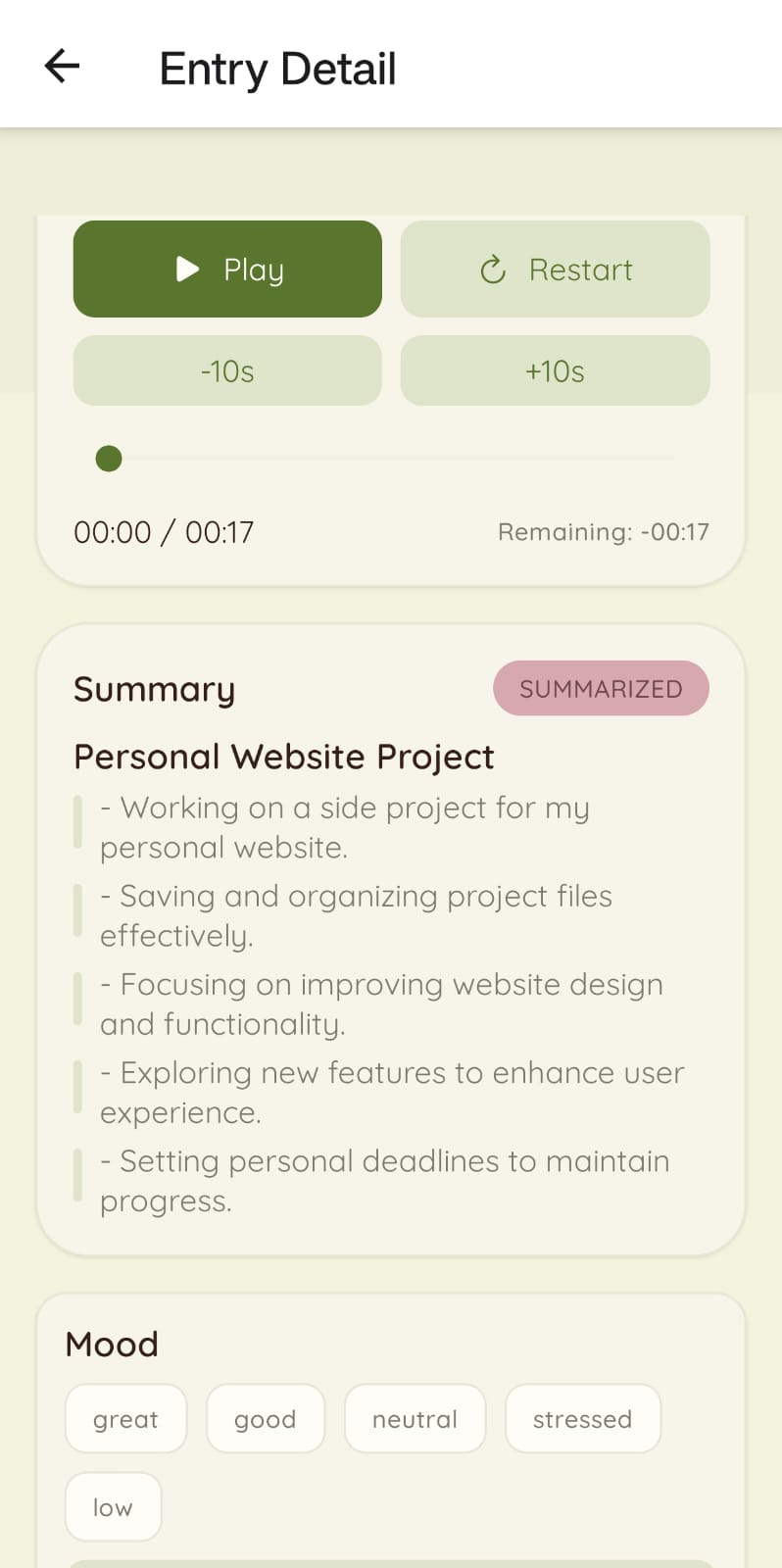Rewind audio by 10 seconds
782x1568 pixels.
pos(227,371)
